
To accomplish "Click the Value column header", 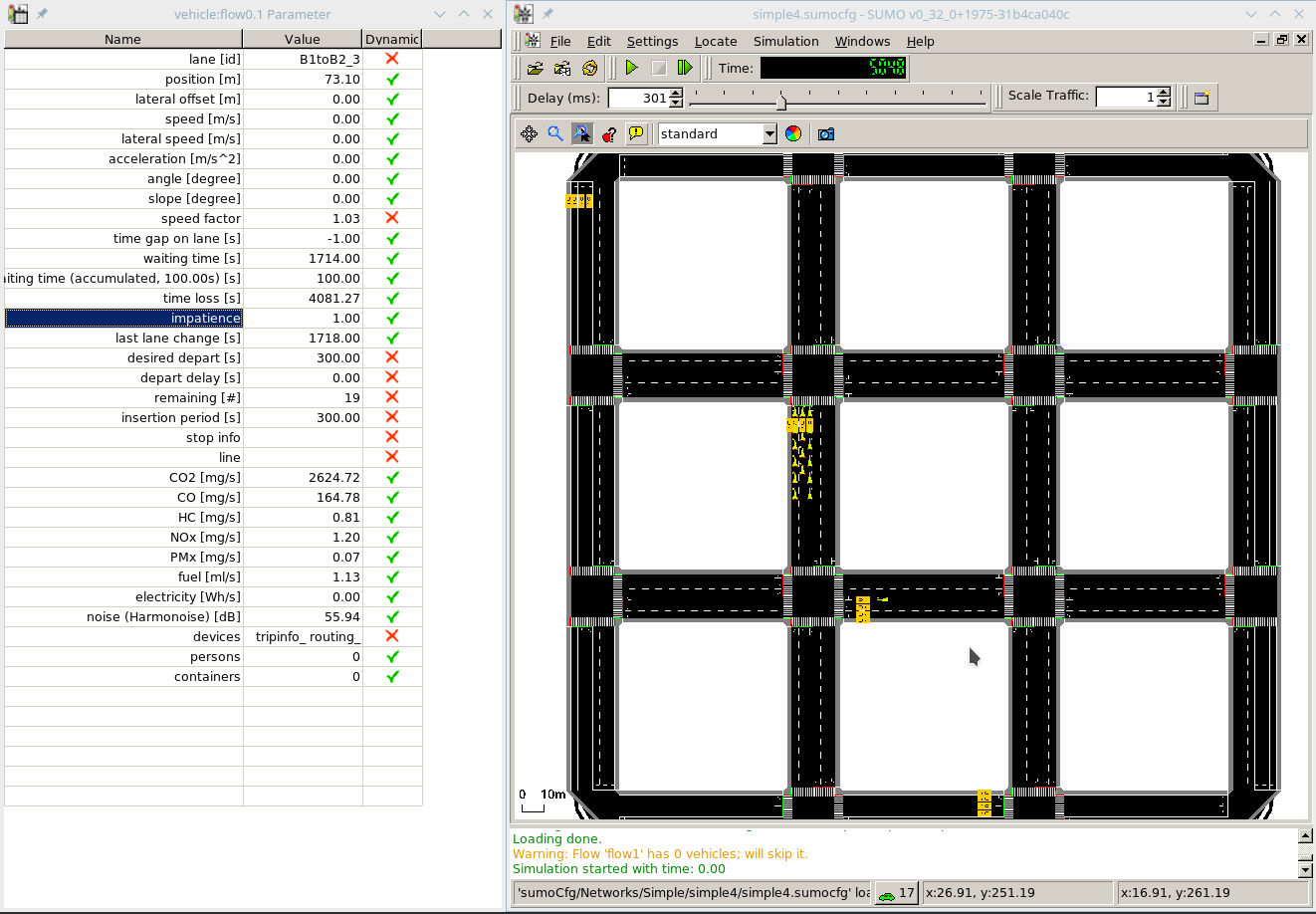I will click(x=303, y=39).
